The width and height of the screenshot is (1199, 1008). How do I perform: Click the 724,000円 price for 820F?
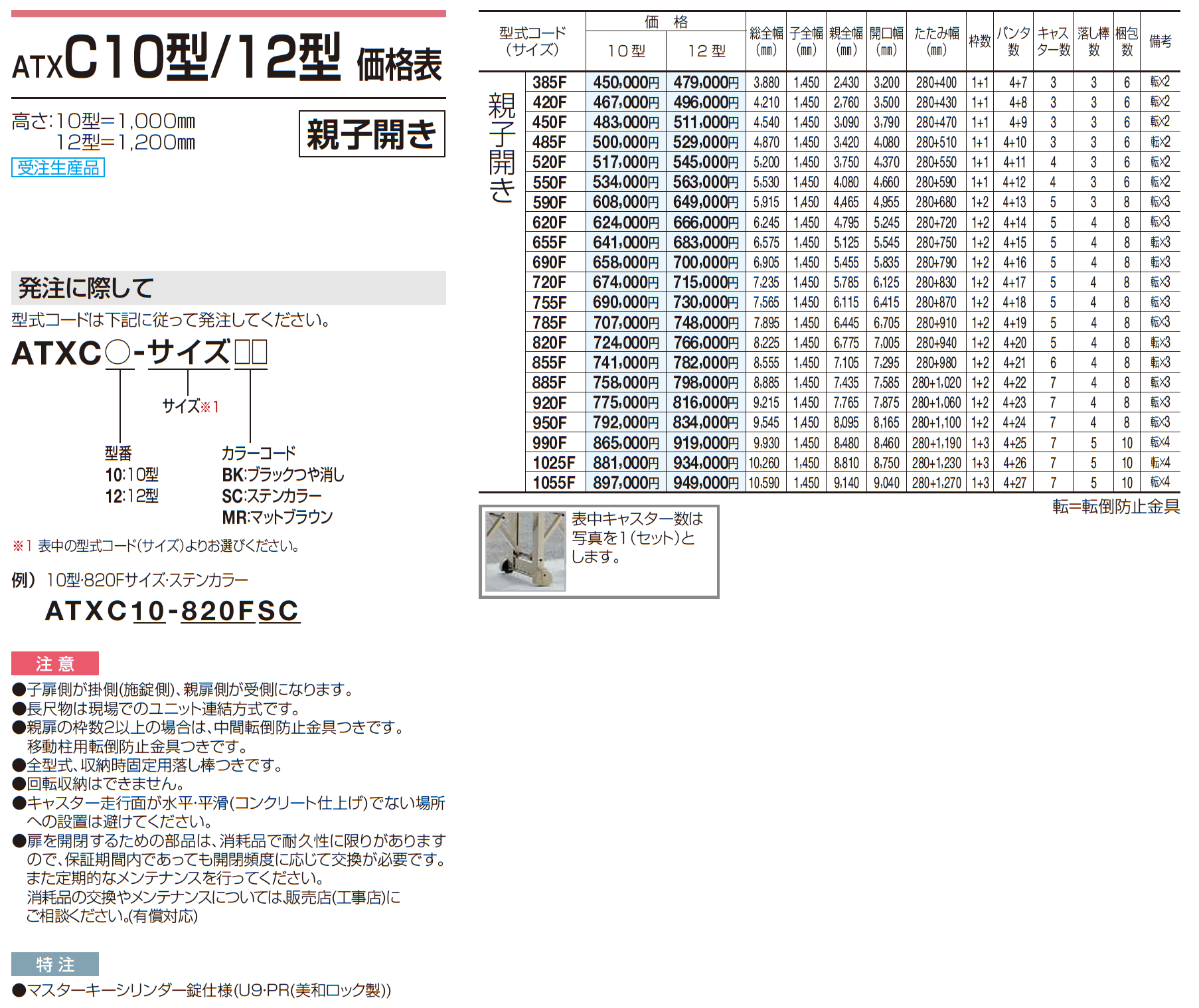click(625, 343)
